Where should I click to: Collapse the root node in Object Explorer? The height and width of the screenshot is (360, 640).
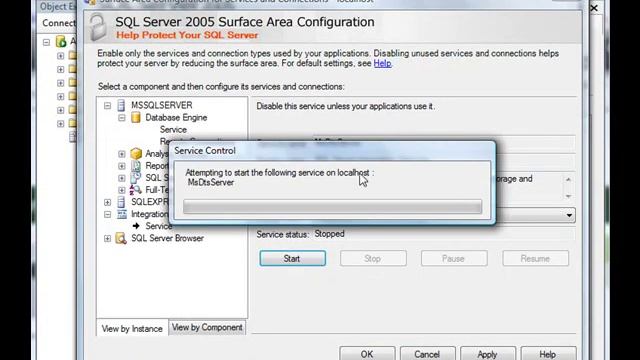point(47,42)
